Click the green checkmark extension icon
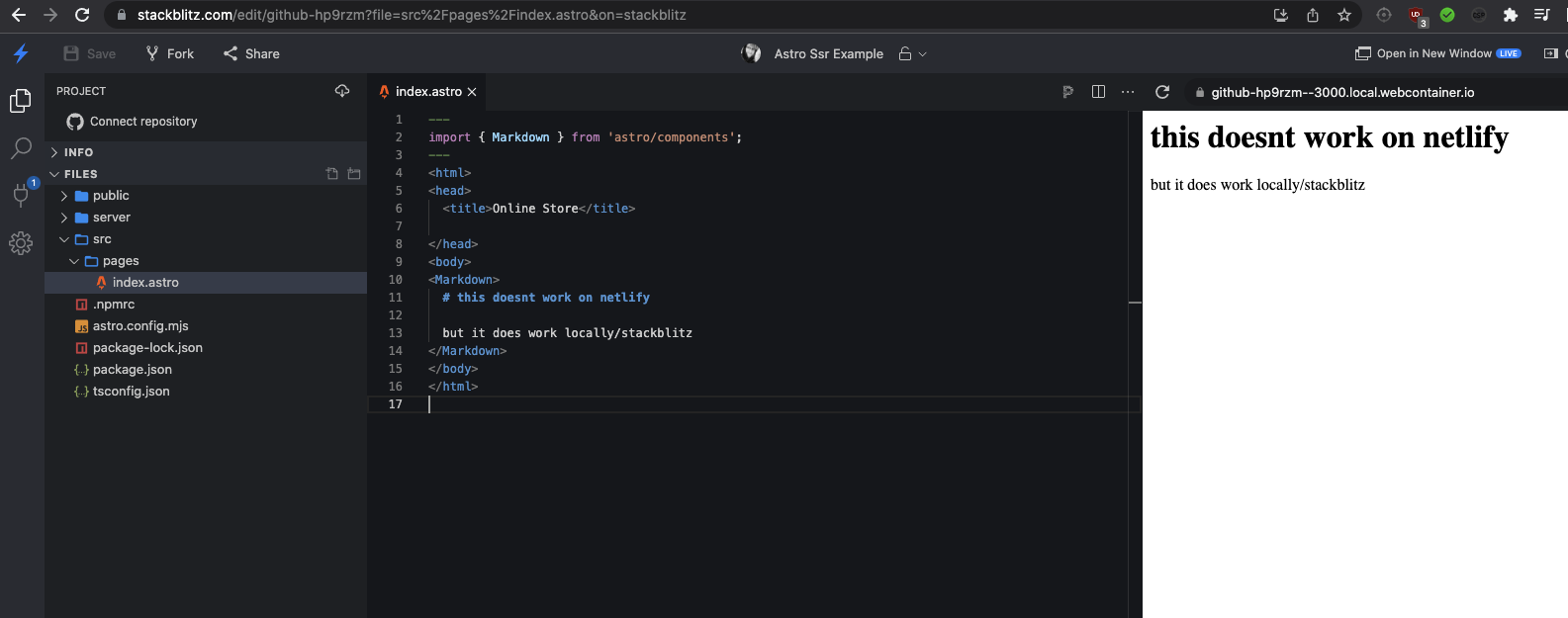 pos(1447,15)
